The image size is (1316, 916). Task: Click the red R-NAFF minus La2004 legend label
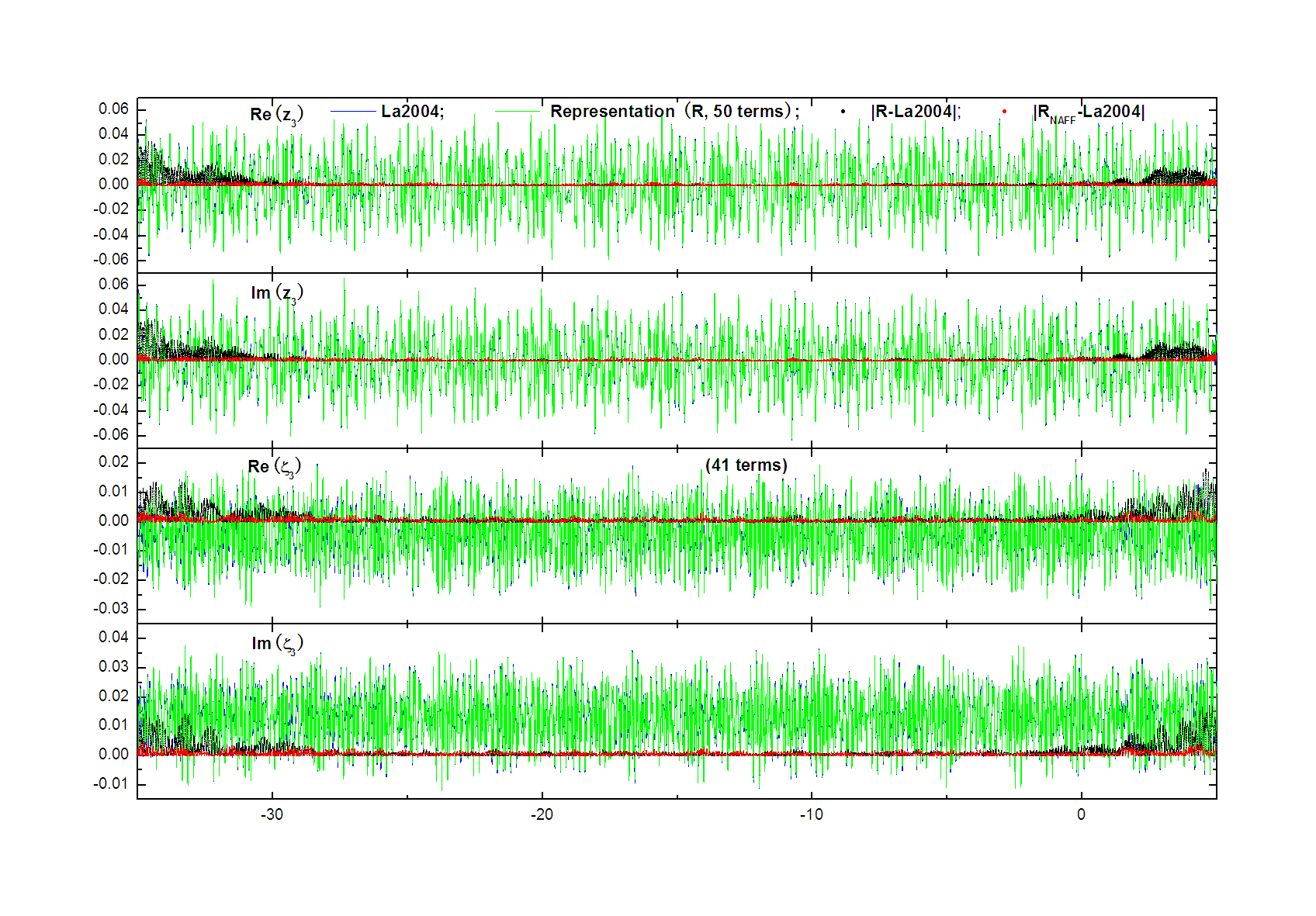1089,113
